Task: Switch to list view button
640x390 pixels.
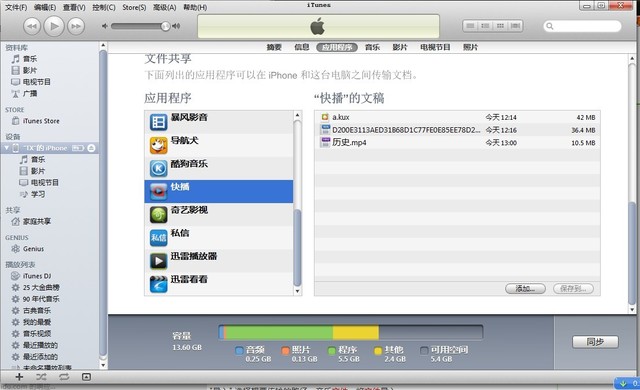Action: (471, 26)
